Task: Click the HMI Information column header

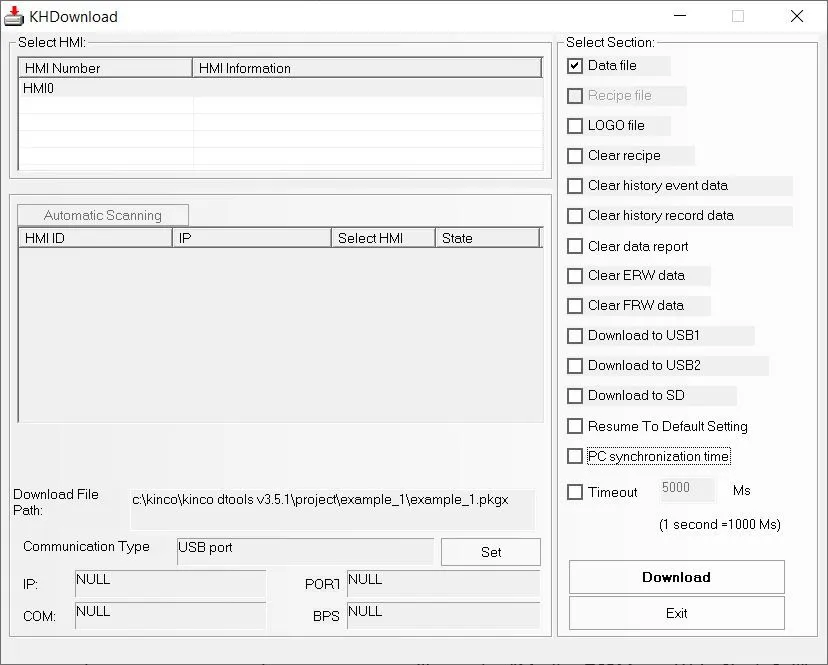Action: [367, 68]
